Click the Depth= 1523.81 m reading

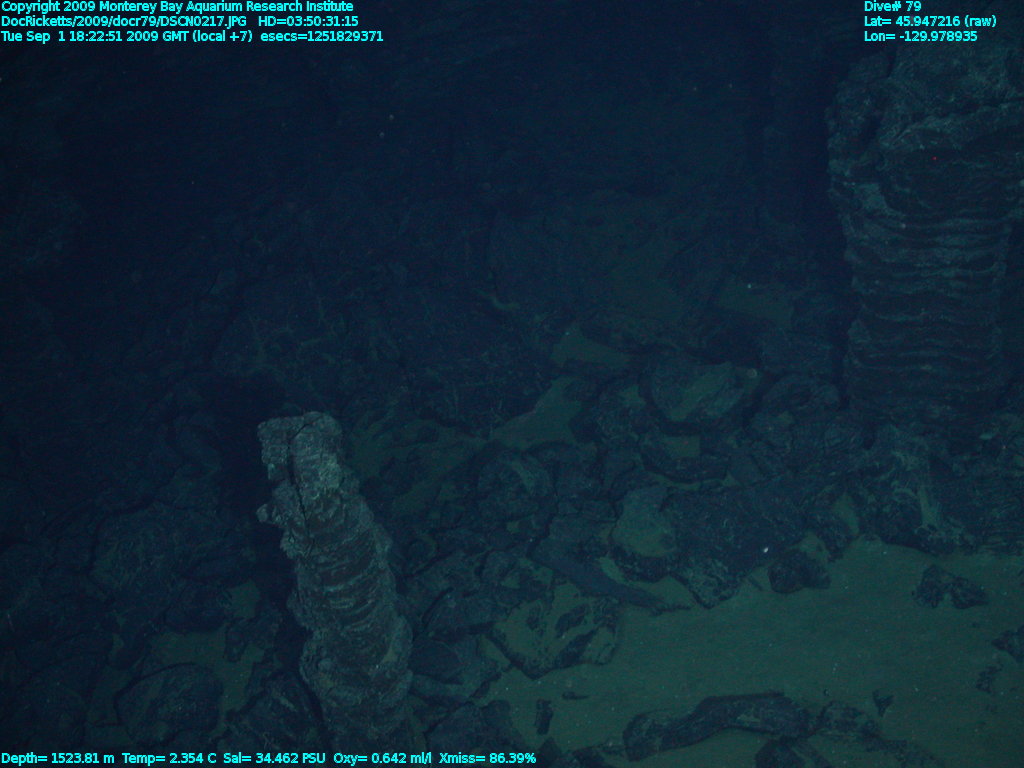pyautogui.click(x=57, y=758)
